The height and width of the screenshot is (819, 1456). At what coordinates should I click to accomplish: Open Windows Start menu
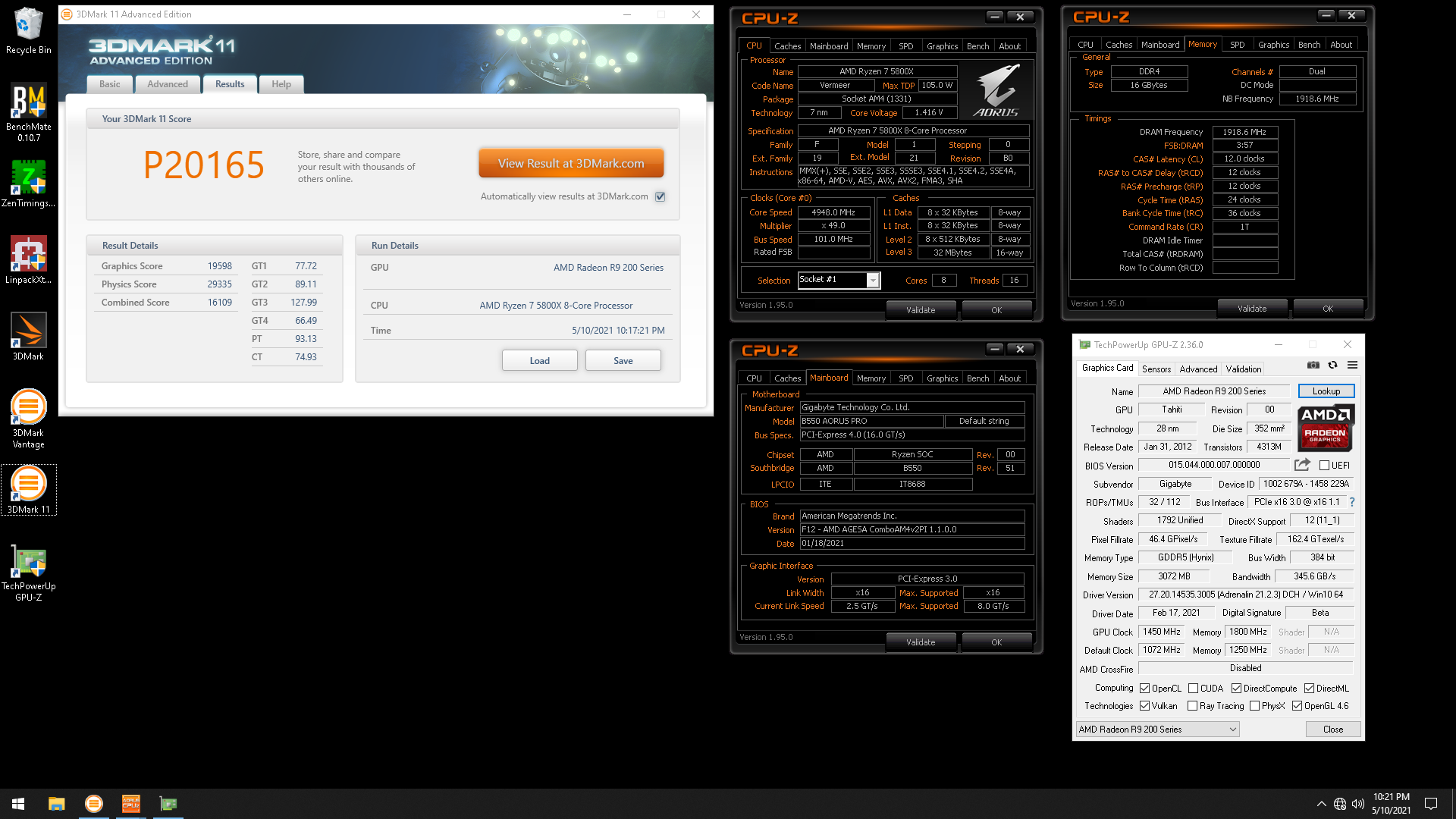(18, 804)
